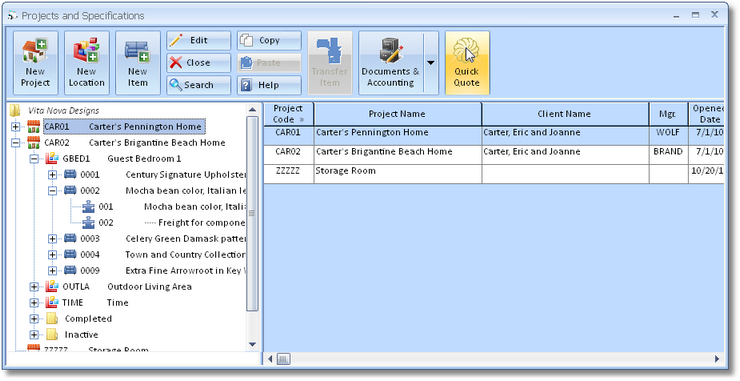Click the Transfer Item button

click(330, 63)
